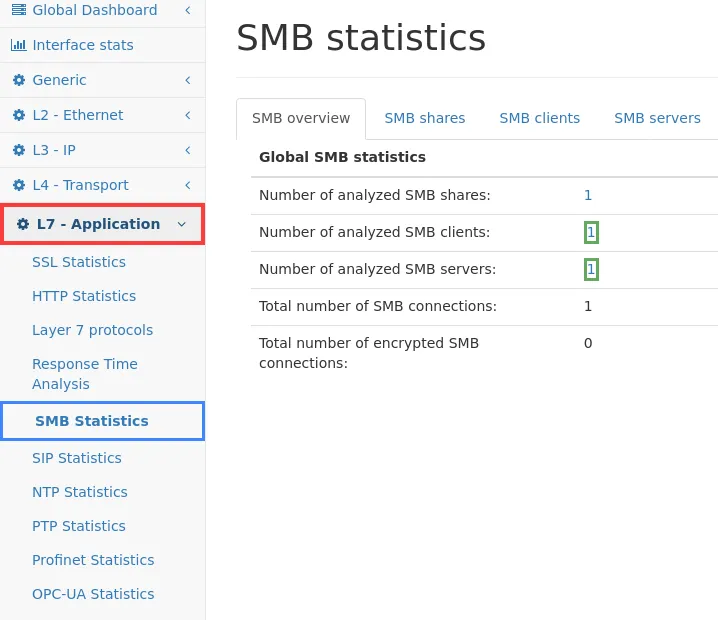718x620 pixels.
Task: Click the gear icon beside Generic
Action: pyautogui.click(x=19, y=80)
